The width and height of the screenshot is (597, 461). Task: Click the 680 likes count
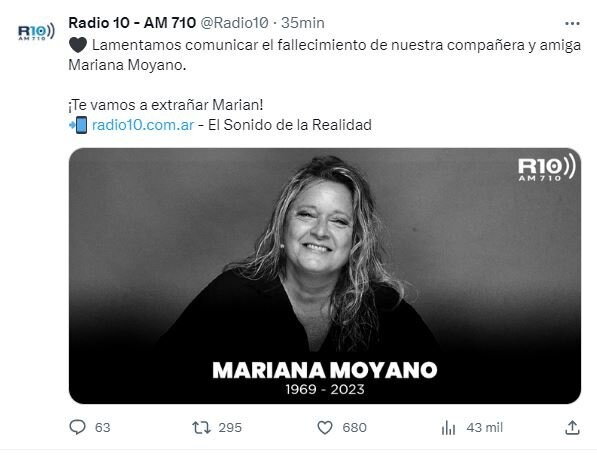pyautogui.click(x=354, y=428)
